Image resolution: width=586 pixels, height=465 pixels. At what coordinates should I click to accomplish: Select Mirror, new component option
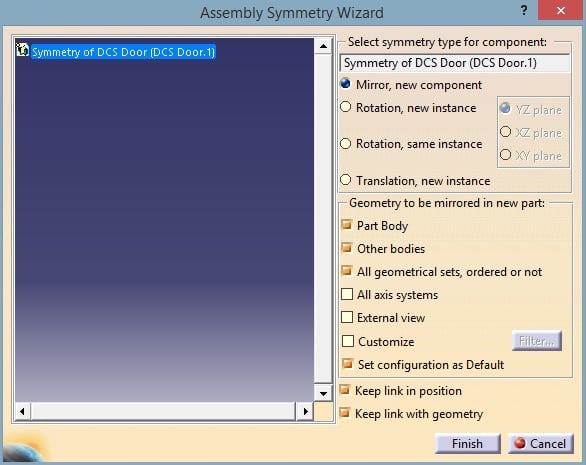(x=346, y=84)
